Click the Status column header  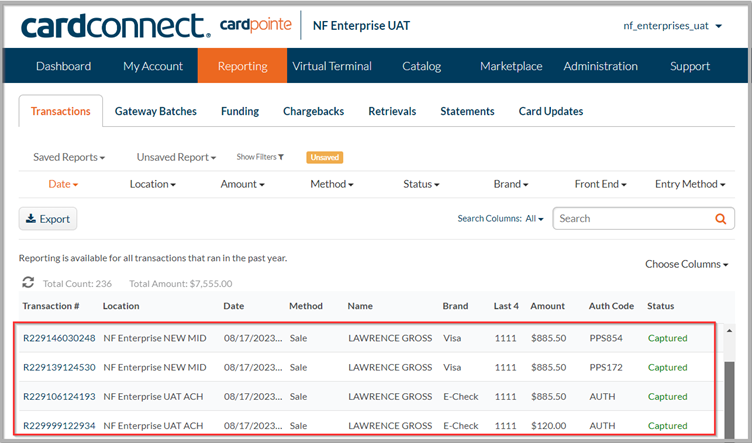[x=660, y=306]
